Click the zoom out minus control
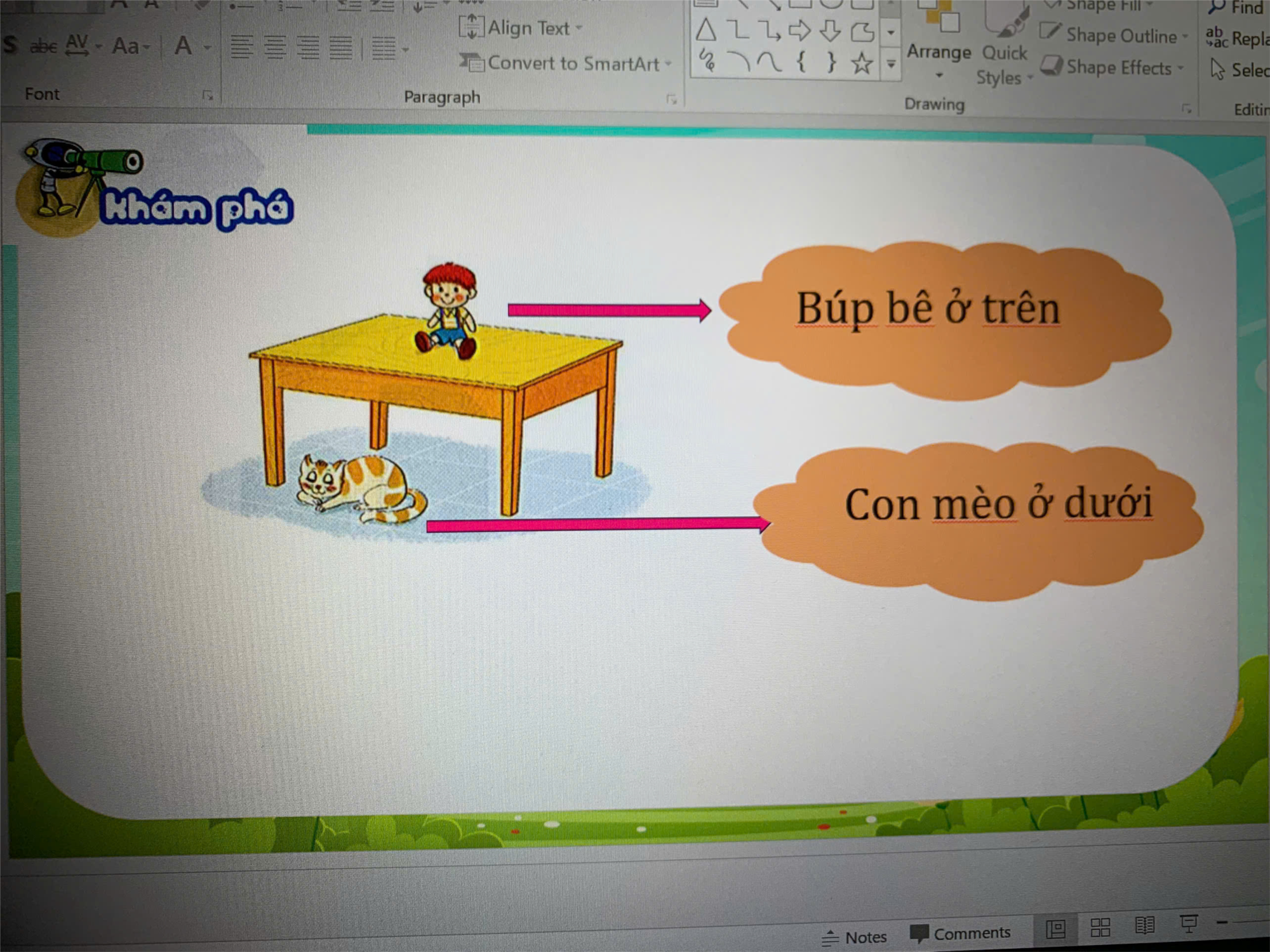This screenshot has height=952, width=1270. 1222,922
